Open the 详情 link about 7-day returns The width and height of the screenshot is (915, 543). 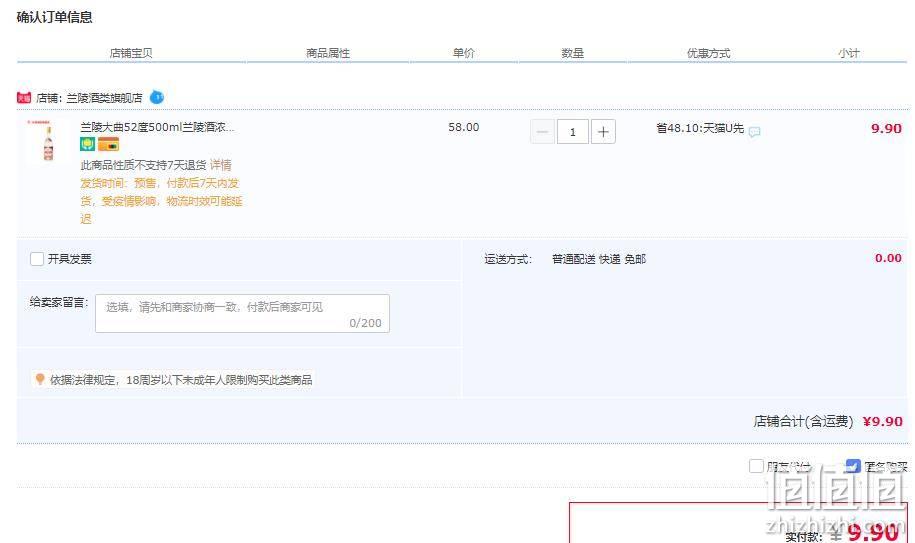click(x=221, y=165)
